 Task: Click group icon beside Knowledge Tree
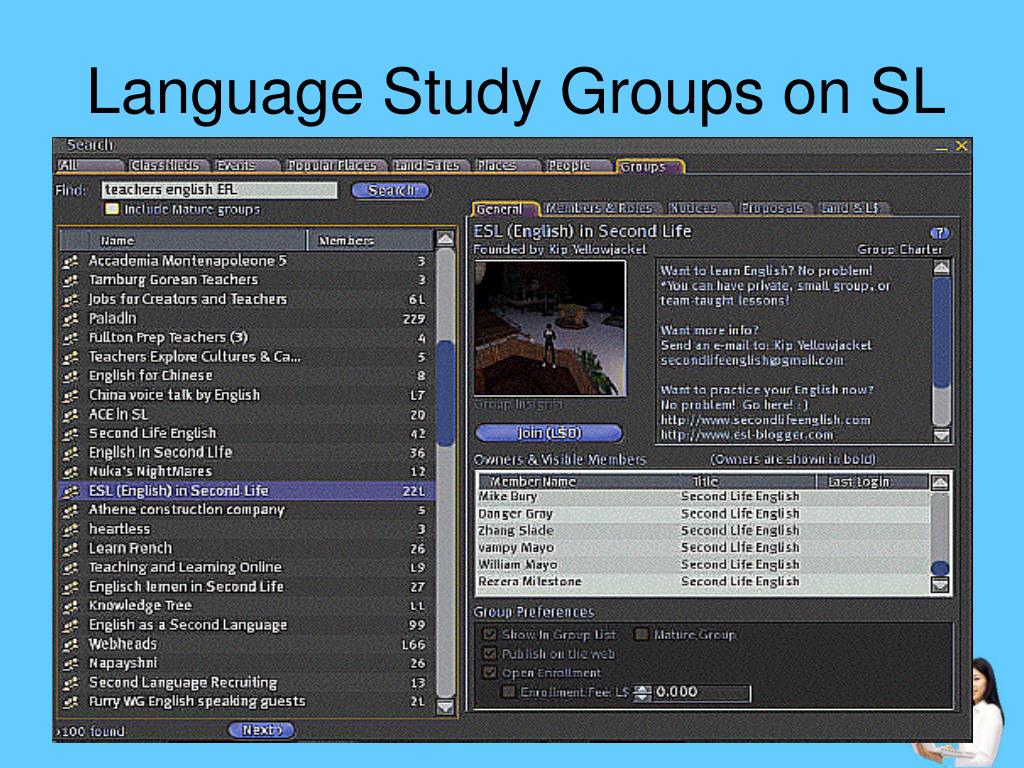point(71,606)
